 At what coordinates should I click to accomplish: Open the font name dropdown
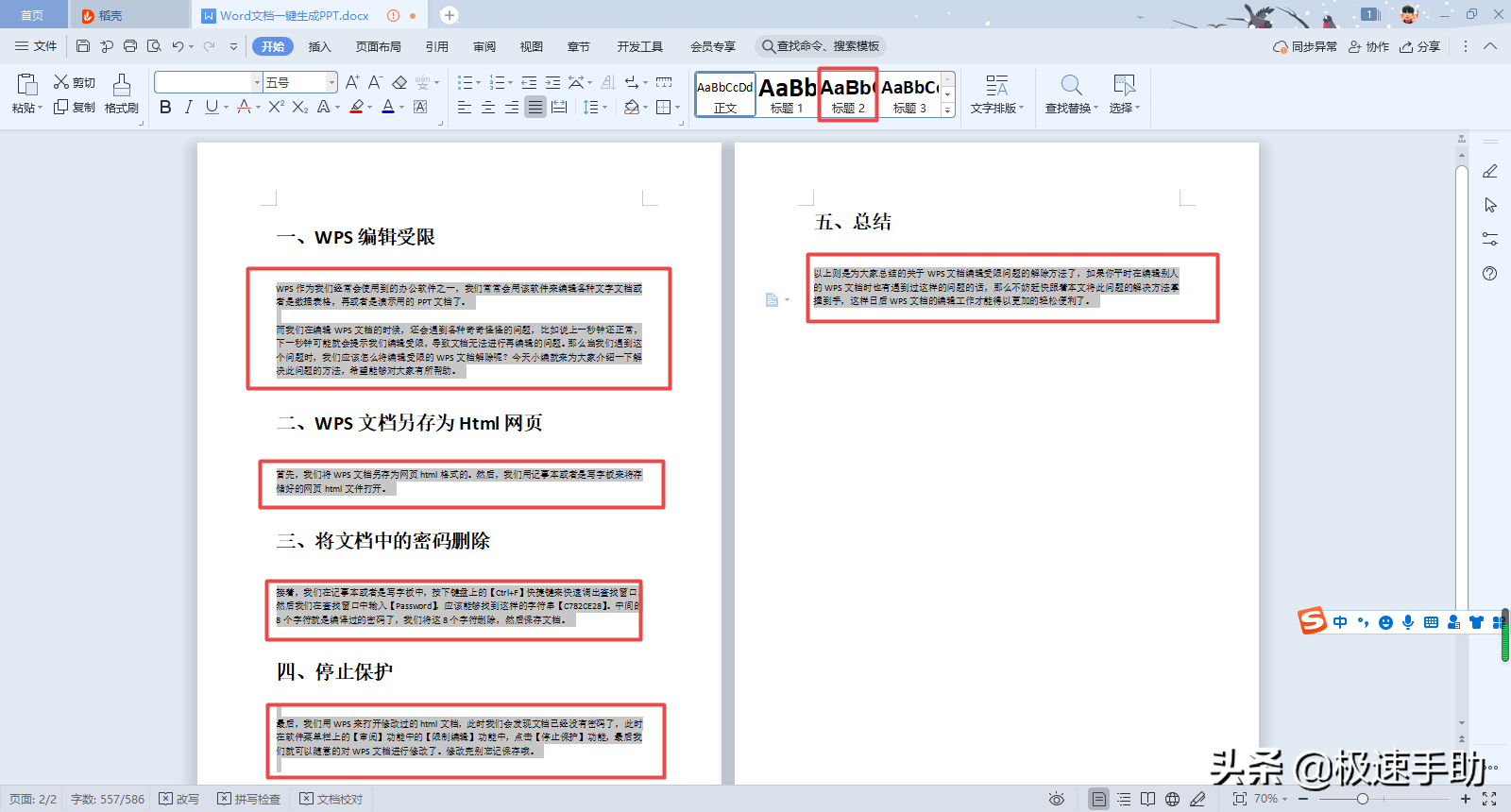(x=257, y=83)
